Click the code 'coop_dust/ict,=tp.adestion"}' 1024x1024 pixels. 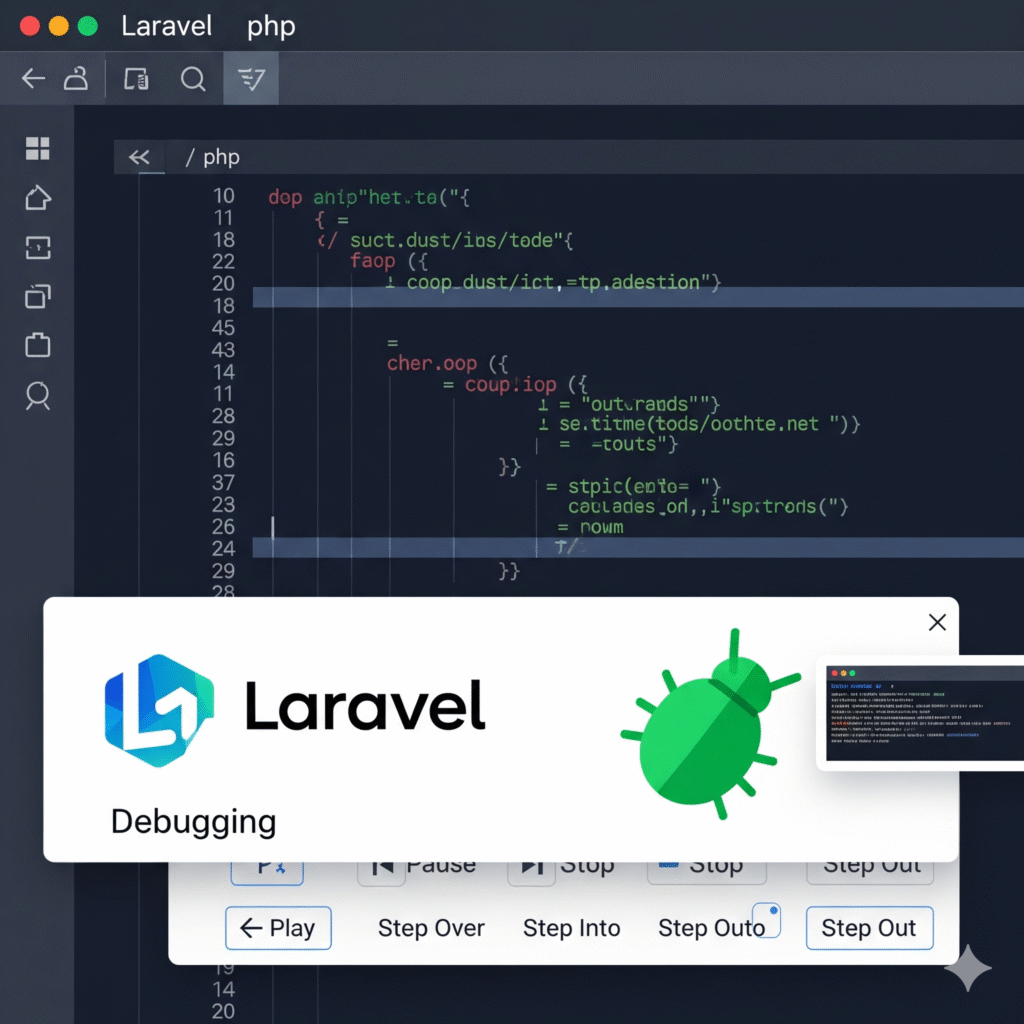click(x=564, y=283)
